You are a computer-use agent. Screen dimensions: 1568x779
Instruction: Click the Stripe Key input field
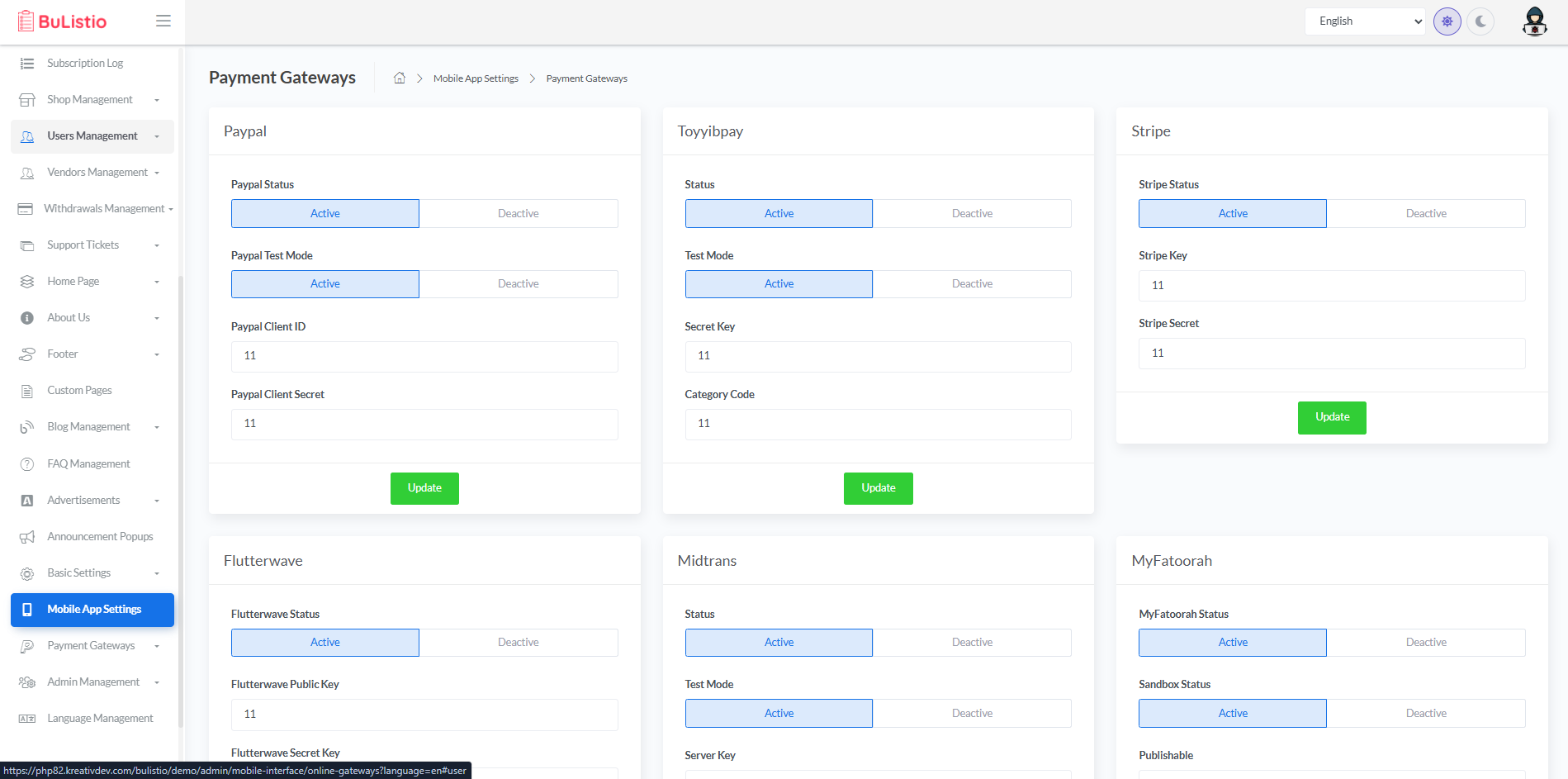pos(1332,285)
